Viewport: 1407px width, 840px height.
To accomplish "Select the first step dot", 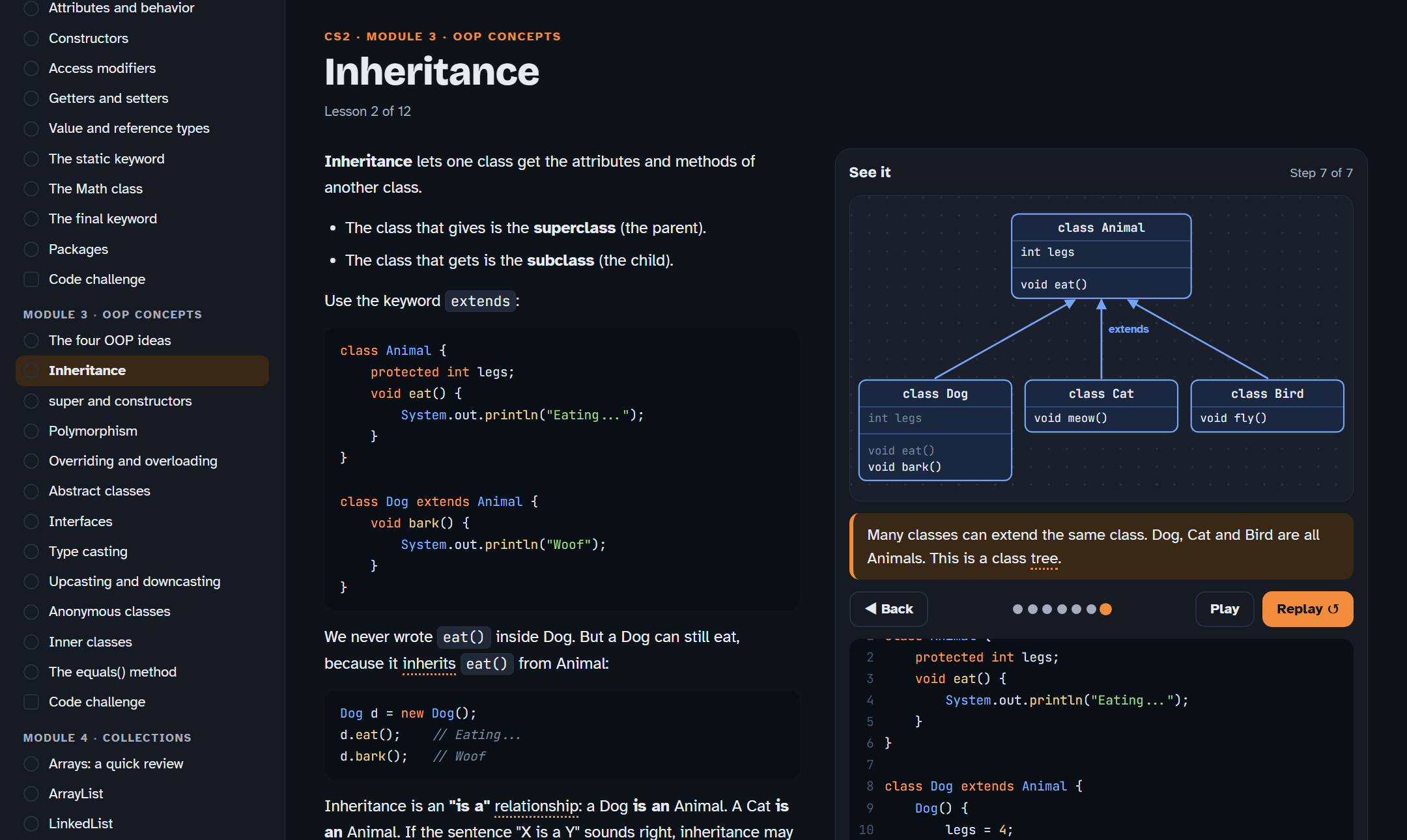I will coord(1017,609).
